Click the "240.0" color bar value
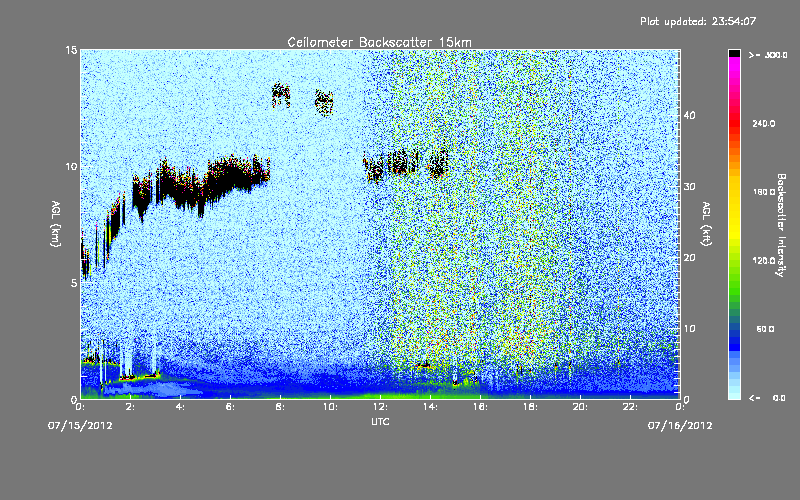The height and width of the screenshot is (500, 800). [764, 123]
